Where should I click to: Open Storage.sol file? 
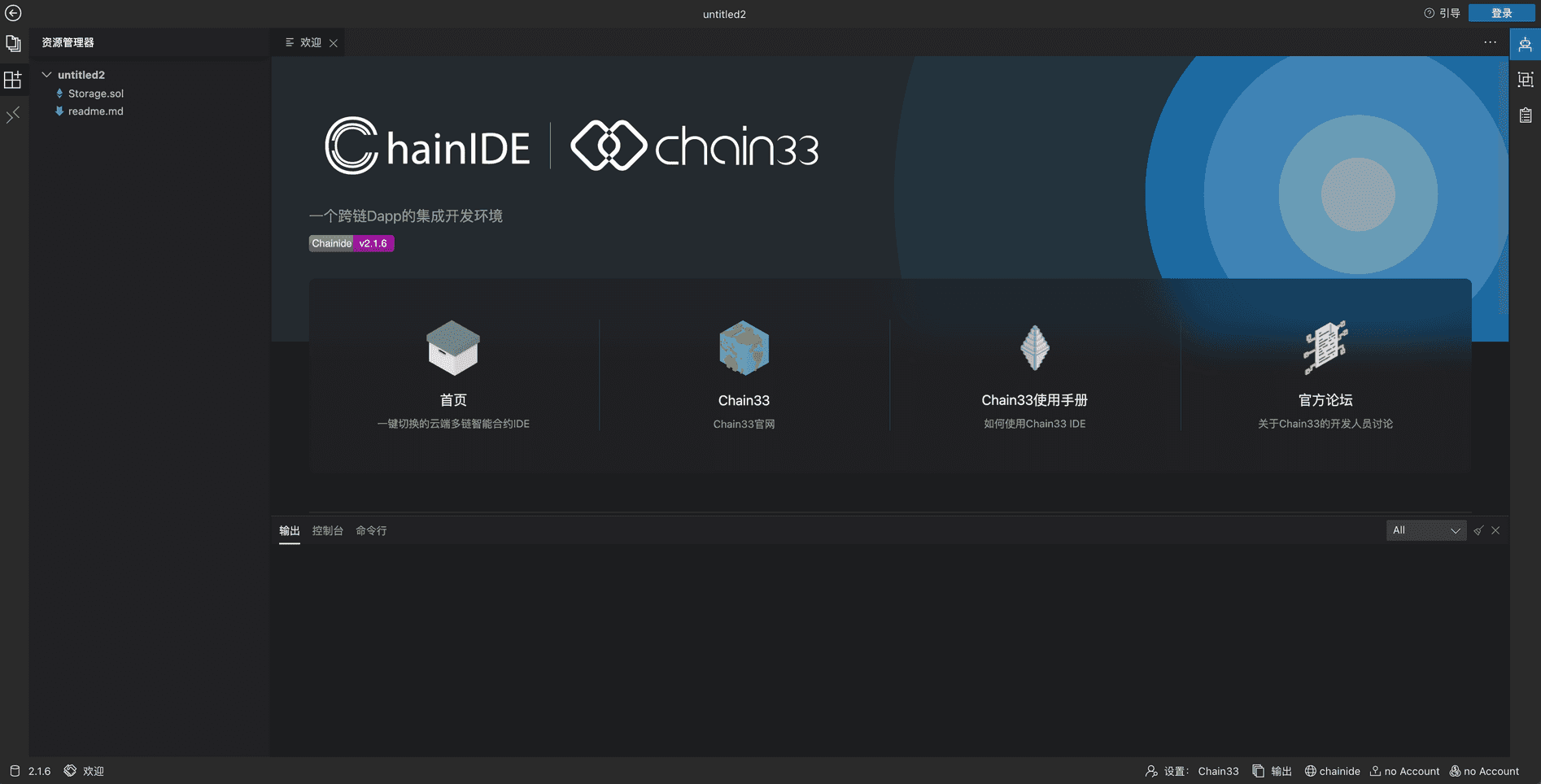pyautogui.click(x=96, y=94)
